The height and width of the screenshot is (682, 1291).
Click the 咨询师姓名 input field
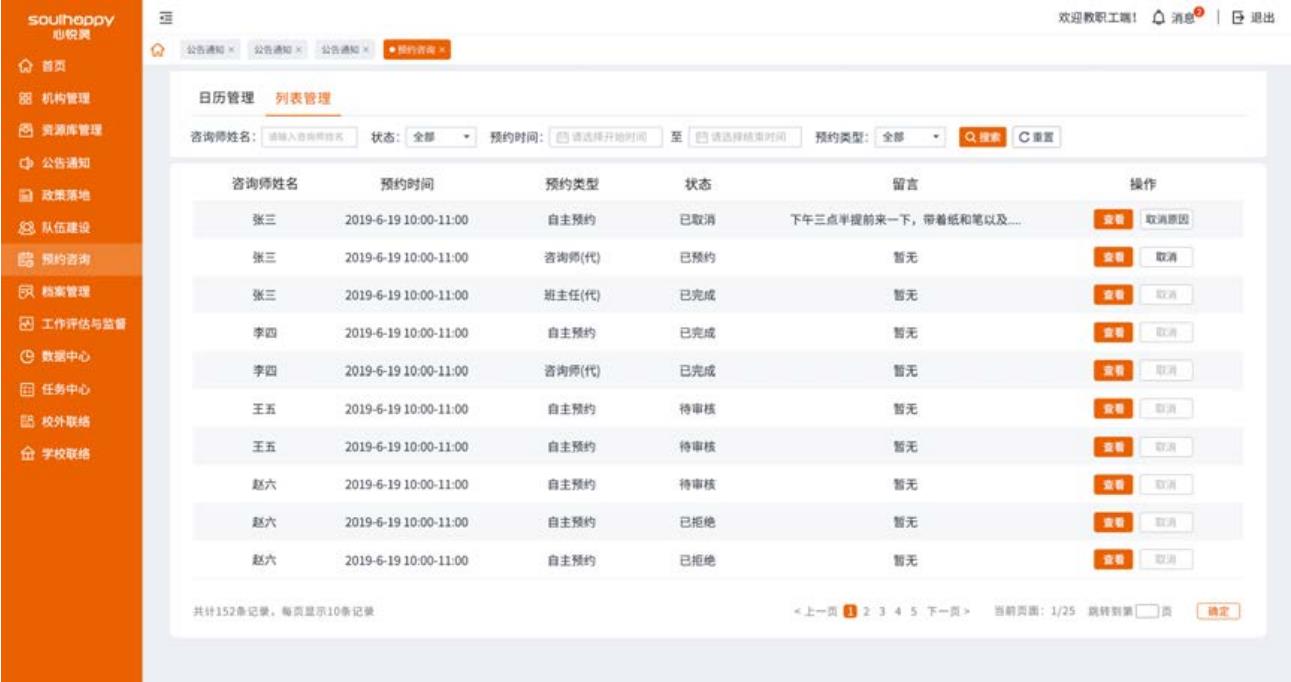pos(309,137)
